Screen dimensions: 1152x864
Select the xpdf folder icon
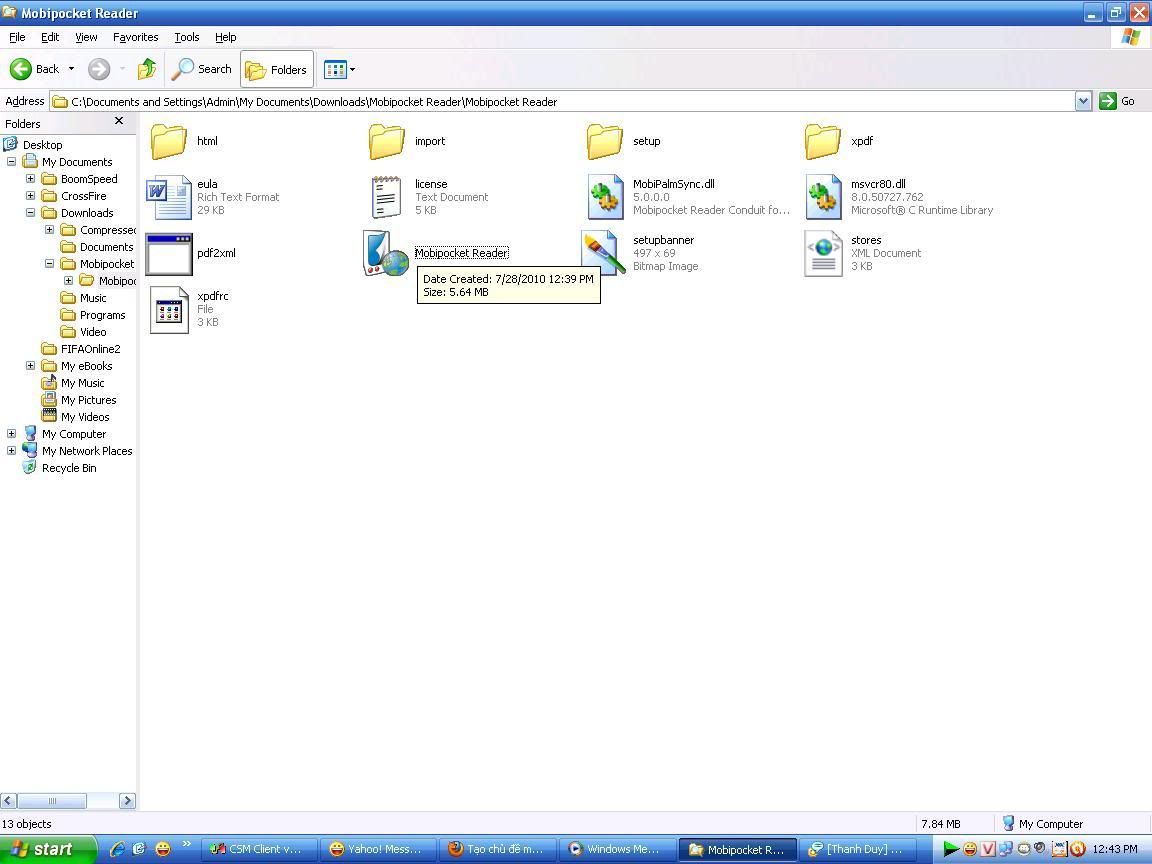pyautogui.click(x=823, y=141)
